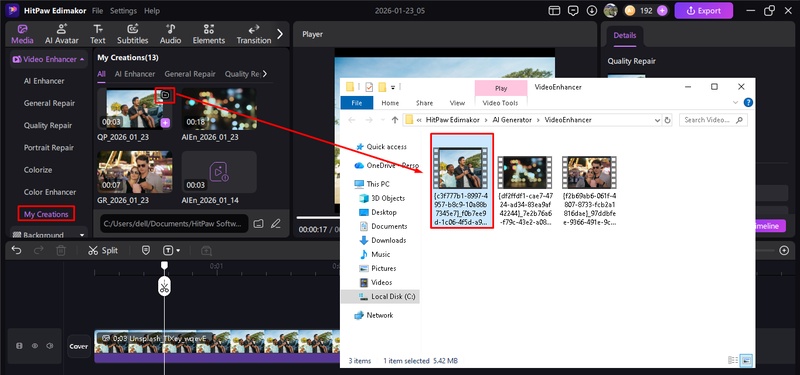This screenshot has height=375, width=800.
Task: Open the File tab in Explorer
Action: click(x=357, y=103)
